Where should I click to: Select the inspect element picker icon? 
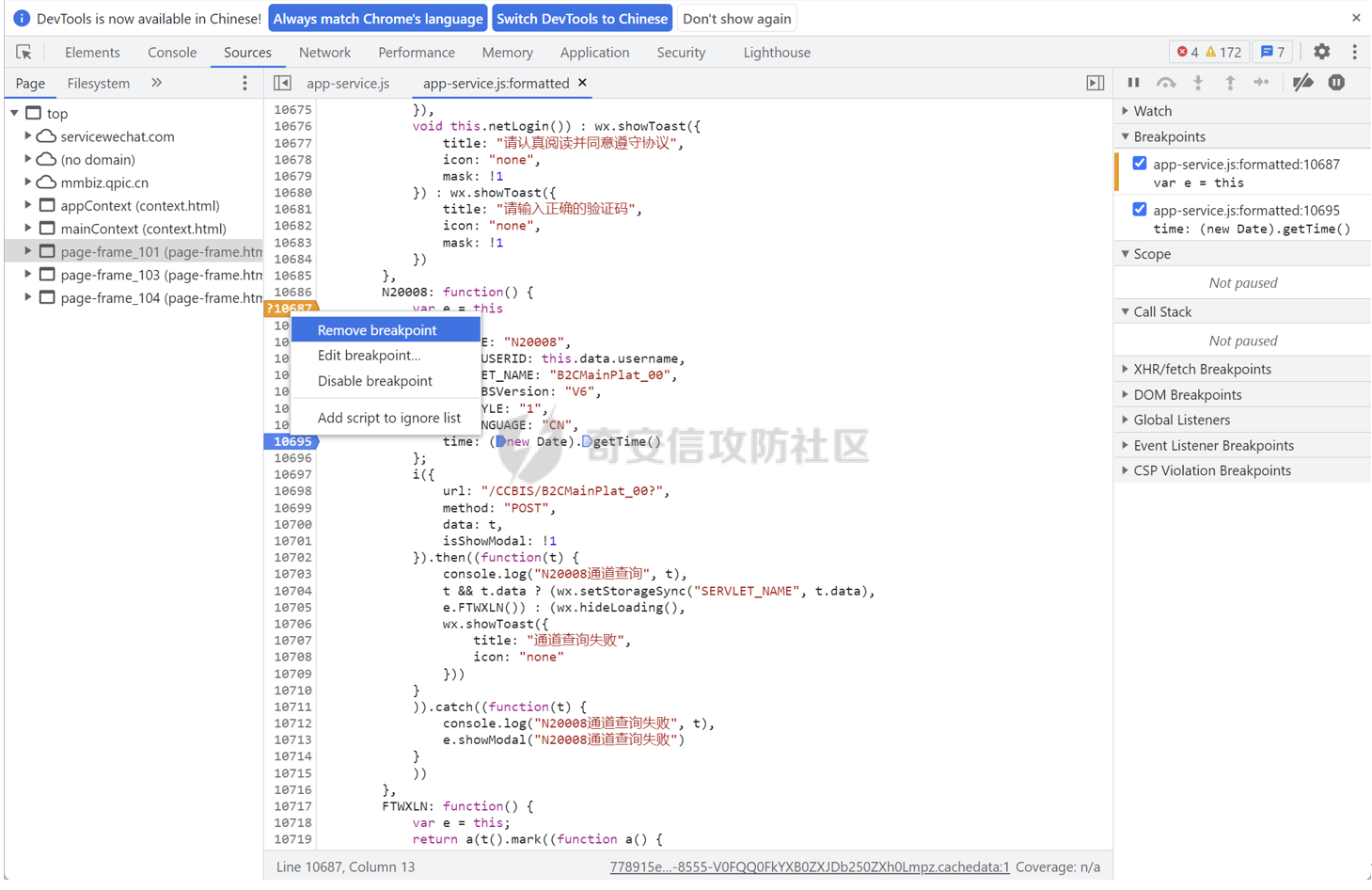click(24, 53)
